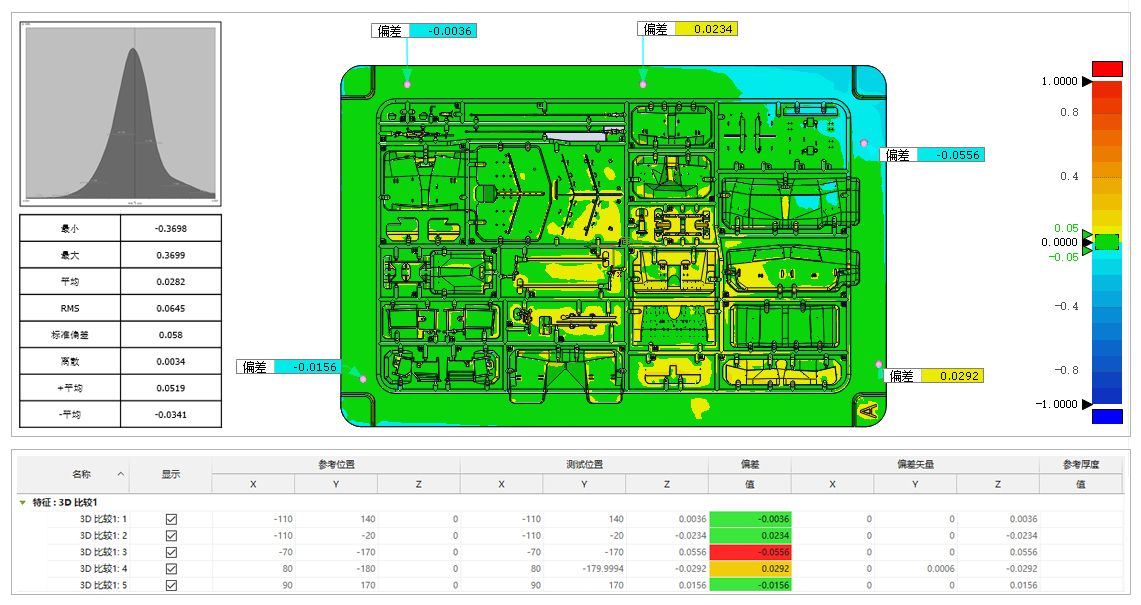1141x605 pixels.
Task: Click the RMS value 0.0645
Action: click(x=171, y=308)
